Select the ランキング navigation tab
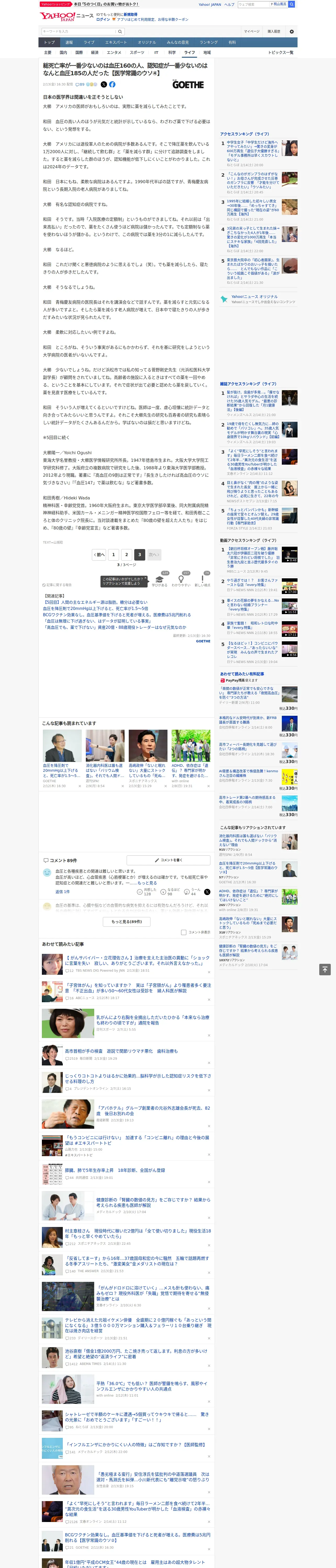 click(209, 43)
